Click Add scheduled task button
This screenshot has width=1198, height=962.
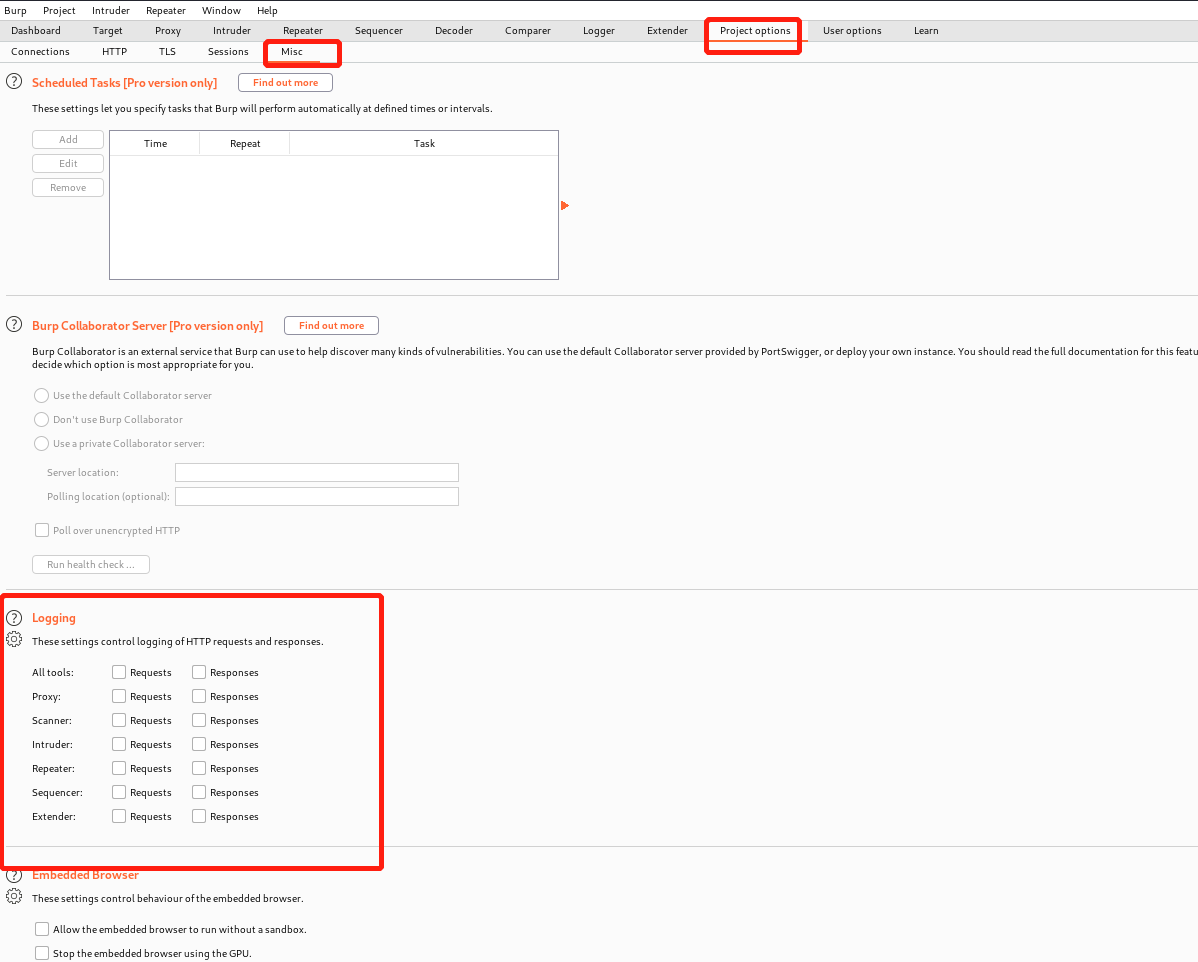pos(68,139)
